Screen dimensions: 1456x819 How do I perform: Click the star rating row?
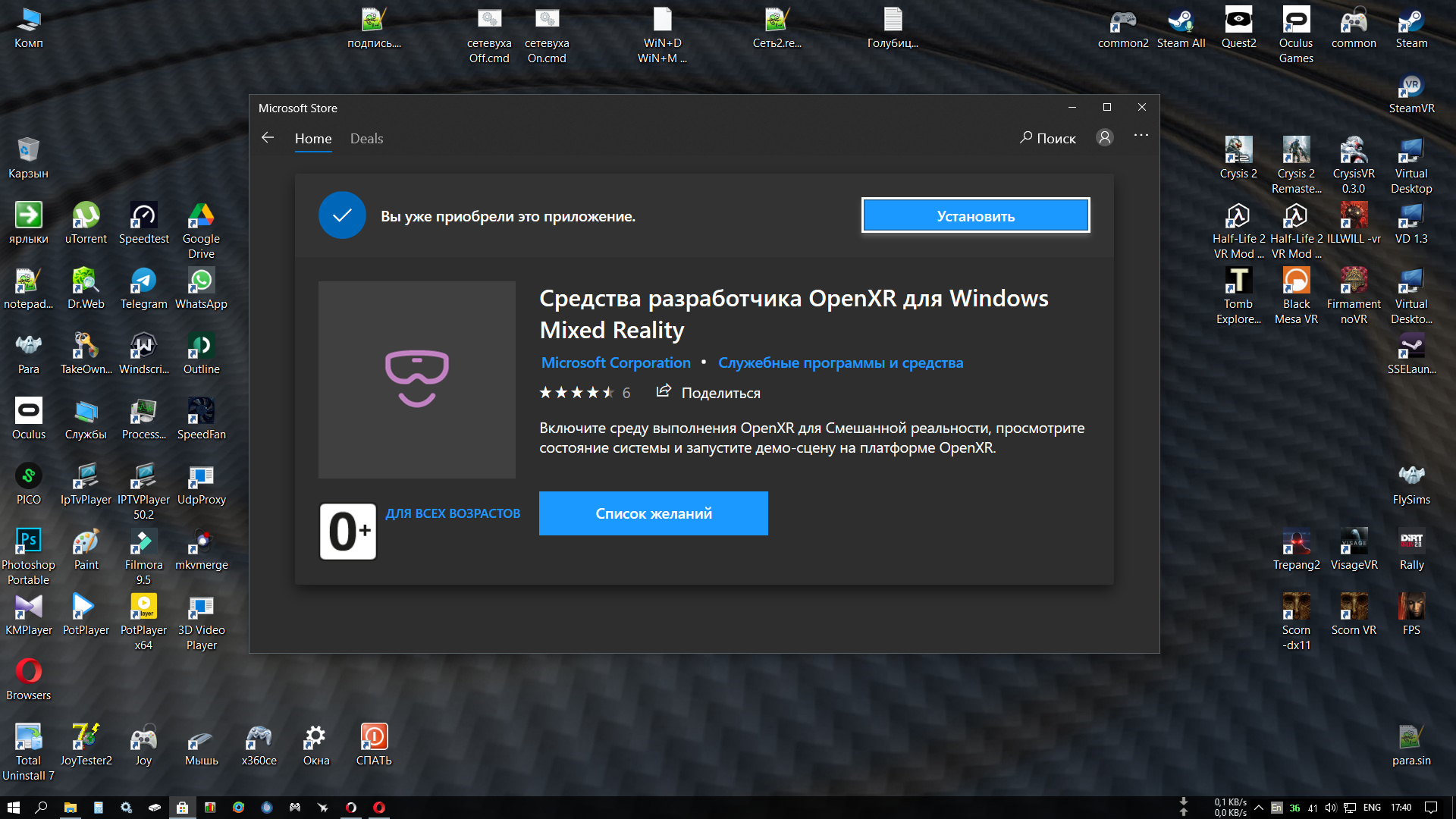click(584, 393)
